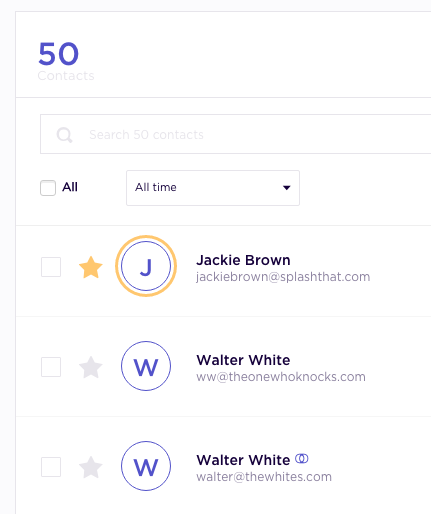Open the All time dropdown

[x=213, y=188]
